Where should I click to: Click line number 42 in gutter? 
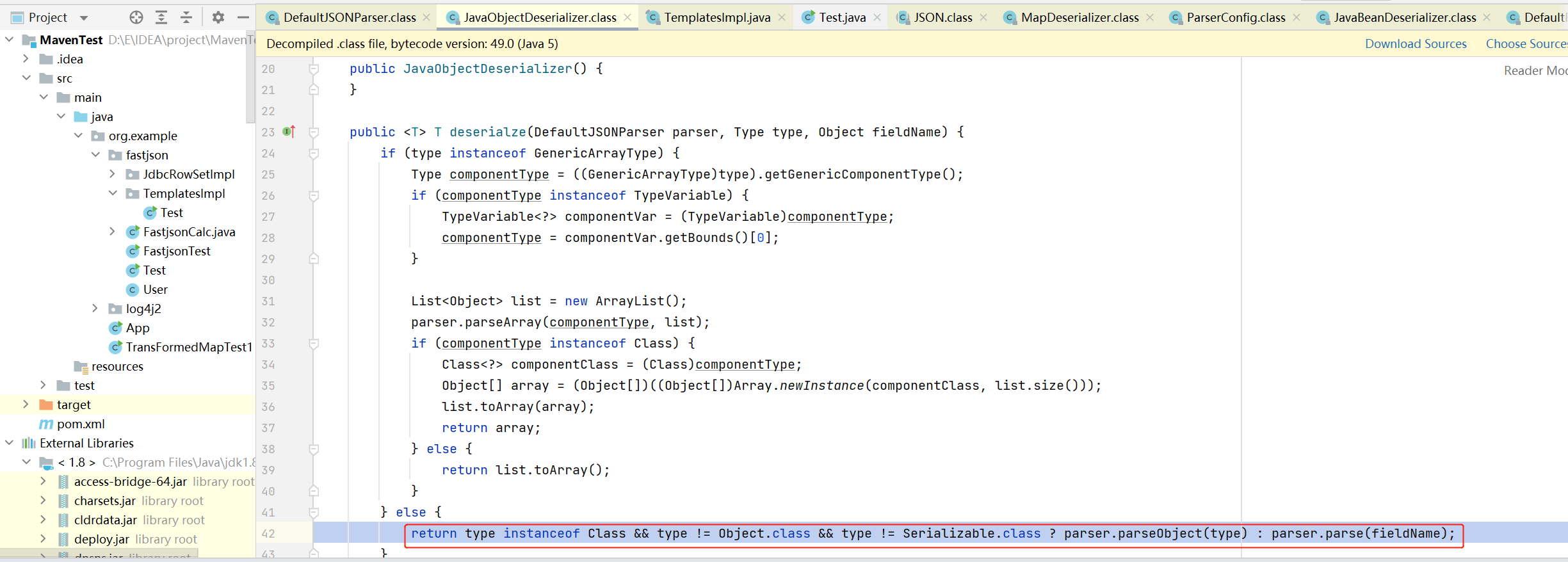click(x=268, y=533)
